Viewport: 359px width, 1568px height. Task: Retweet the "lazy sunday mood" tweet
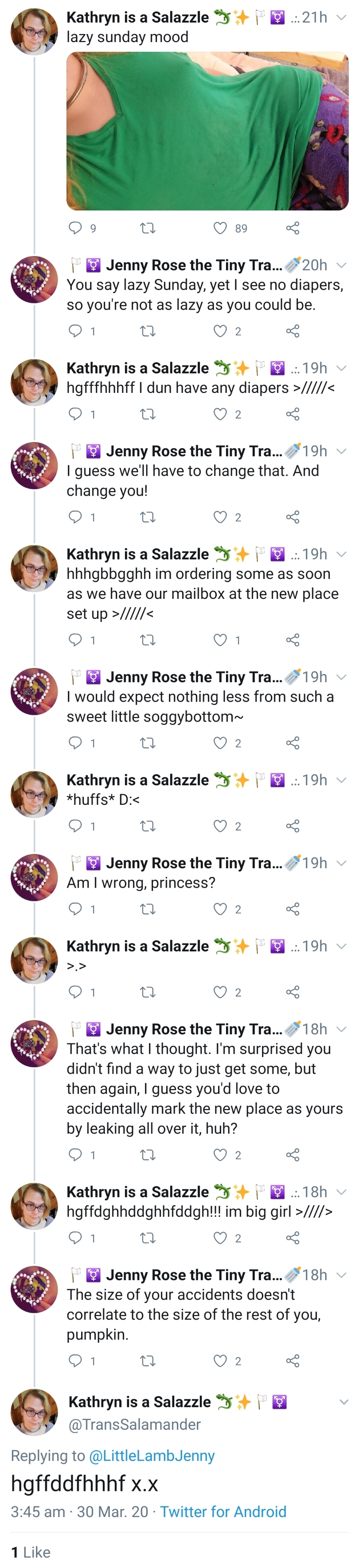[148, 228]
